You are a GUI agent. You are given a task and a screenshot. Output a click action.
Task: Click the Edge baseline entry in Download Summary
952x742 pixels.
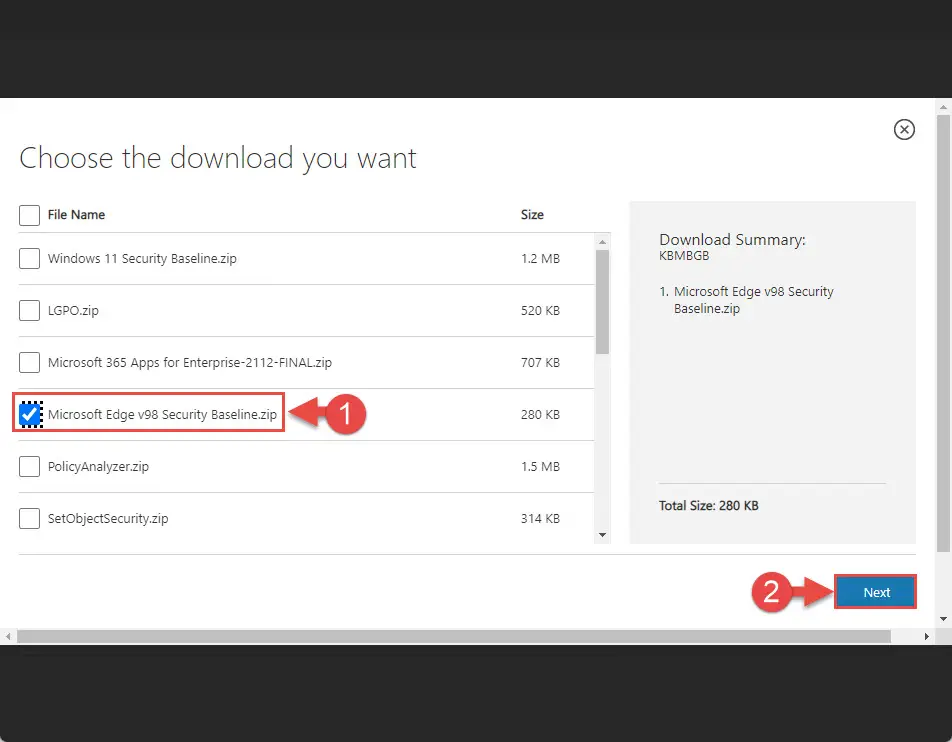753,300
